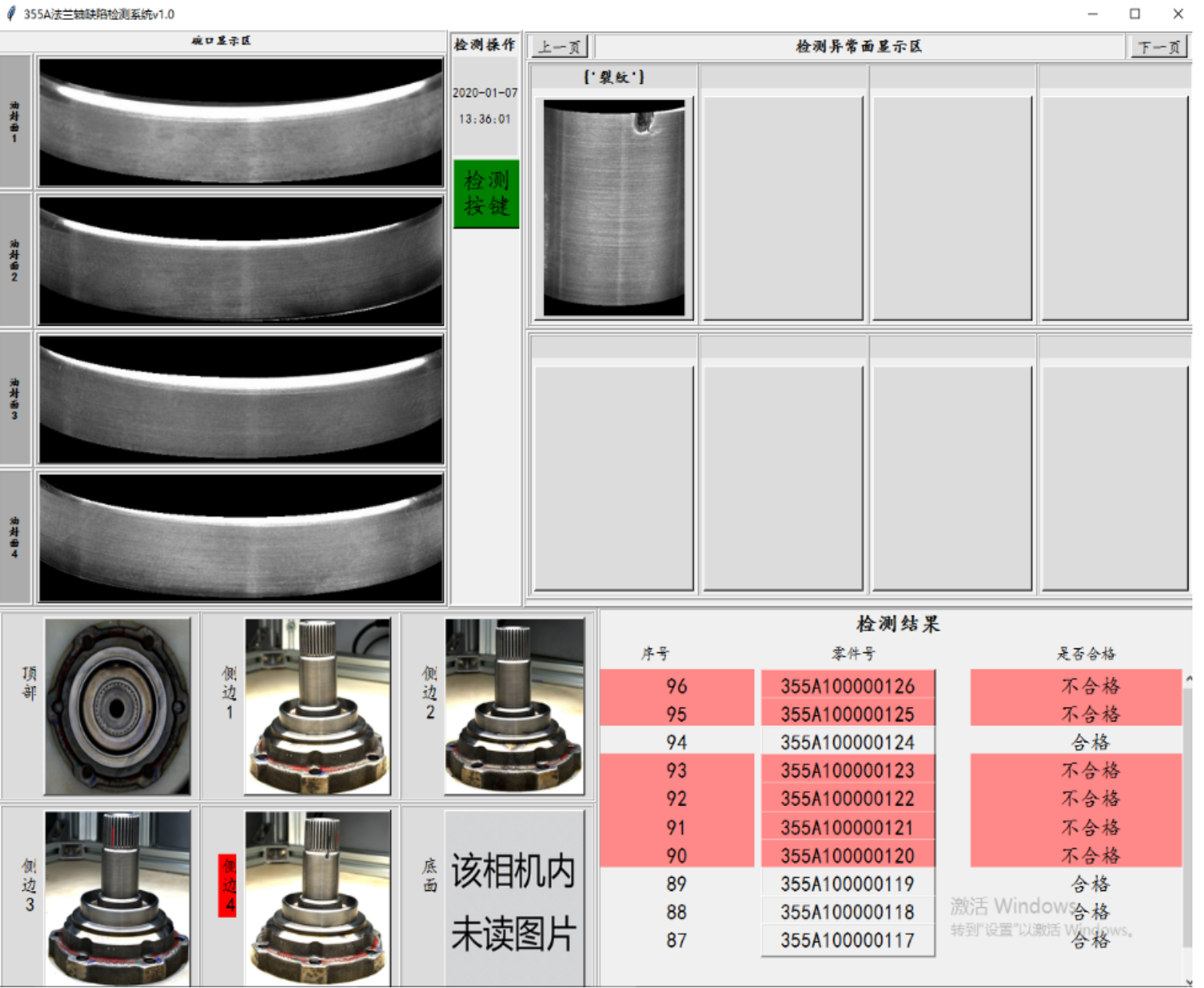Screen dimensions: 1204x988
Task: Open the 侧边 2 camera image
Action: pos(514,706)
